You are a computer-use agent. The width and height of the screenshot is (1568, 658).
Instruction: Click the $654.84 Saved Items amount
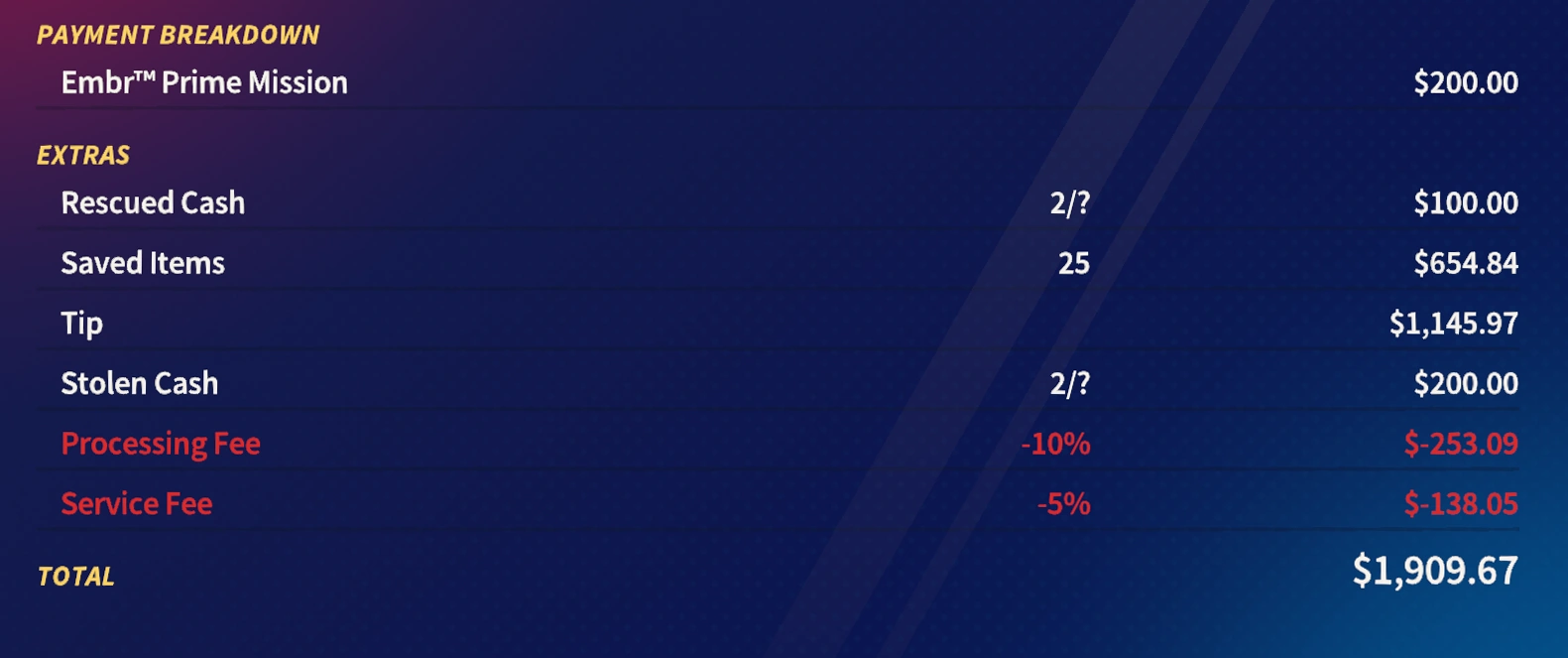1465,263
